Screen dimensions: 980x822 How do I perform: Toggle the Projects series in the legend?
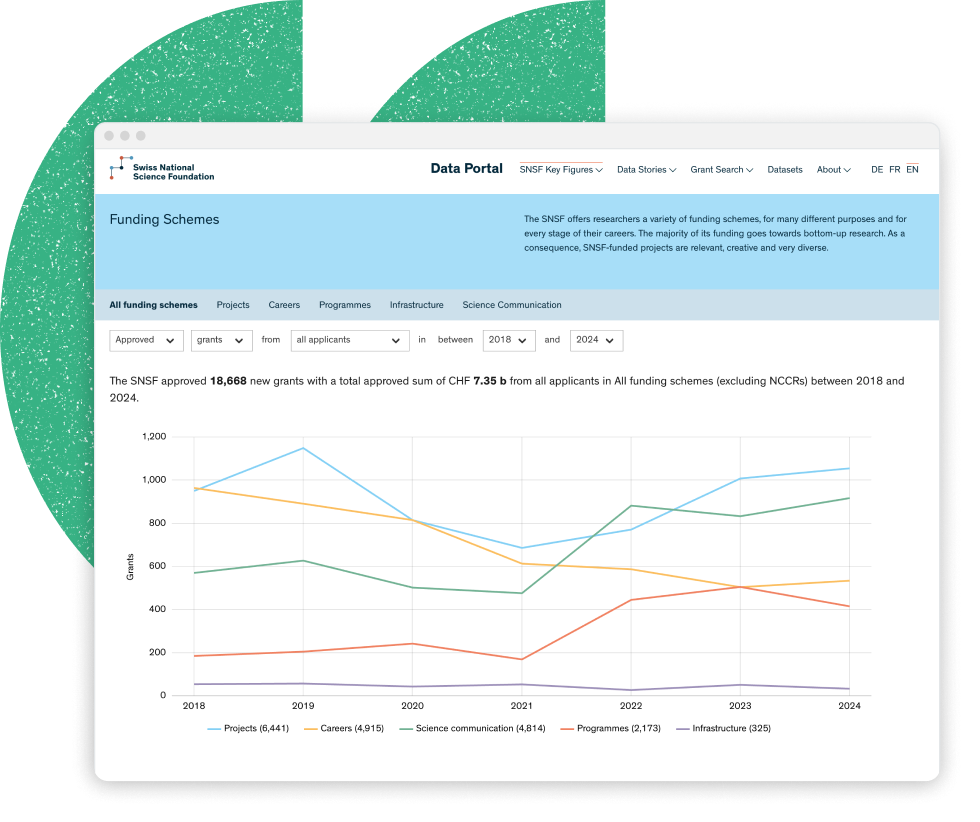point(249,728)
